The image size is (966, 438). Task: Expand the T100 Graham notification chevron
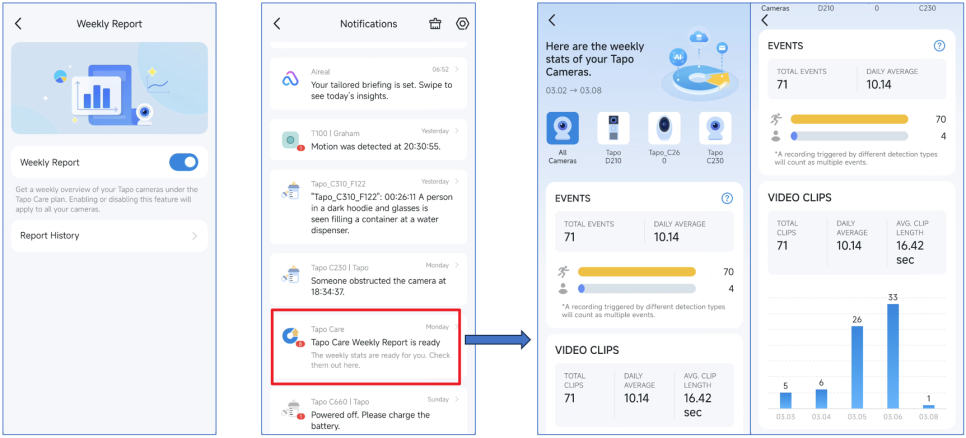tap(457, 131)
